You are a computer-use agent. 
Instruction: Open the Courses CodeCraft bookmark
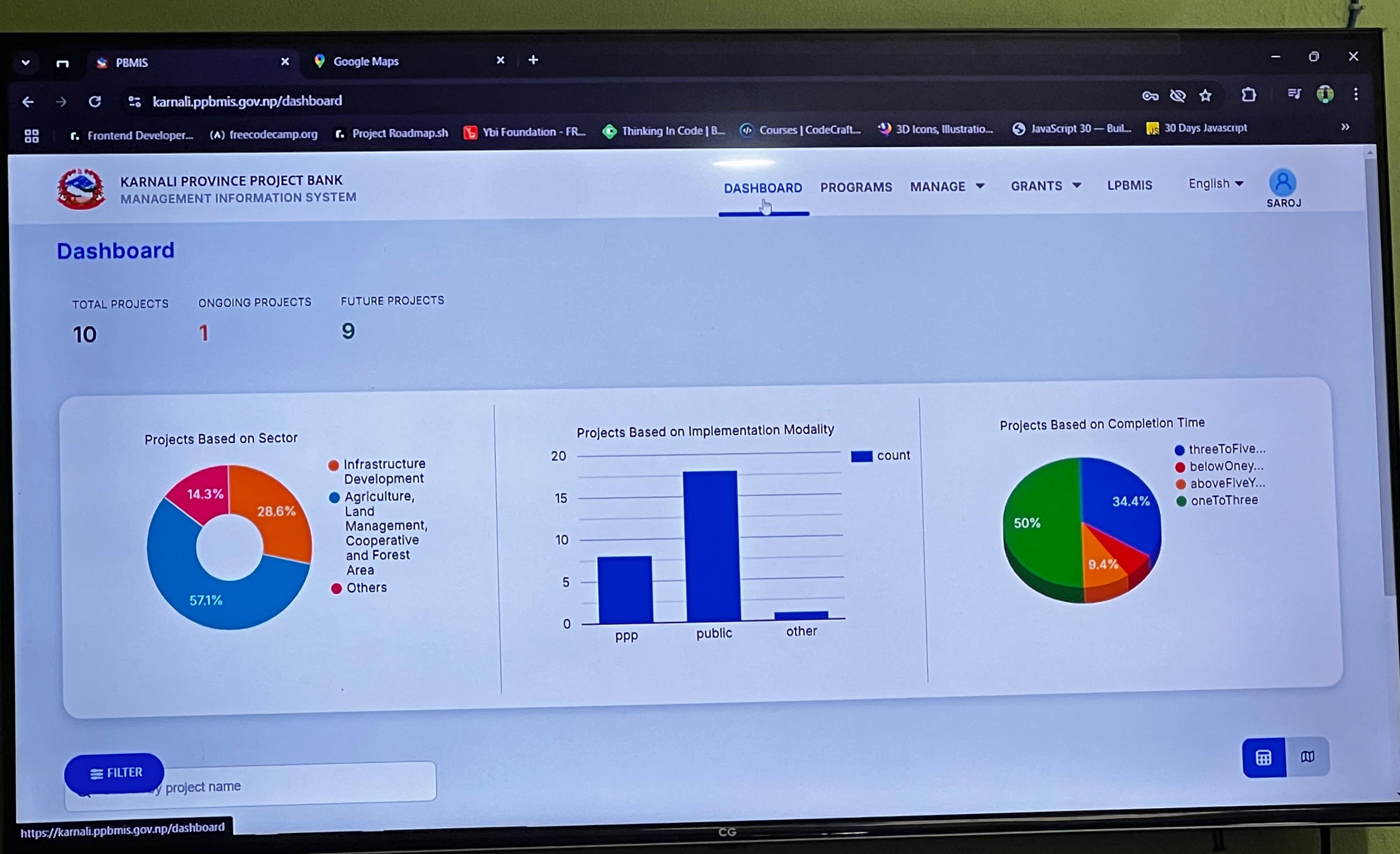pyautogui.click(x=800, y=129)
